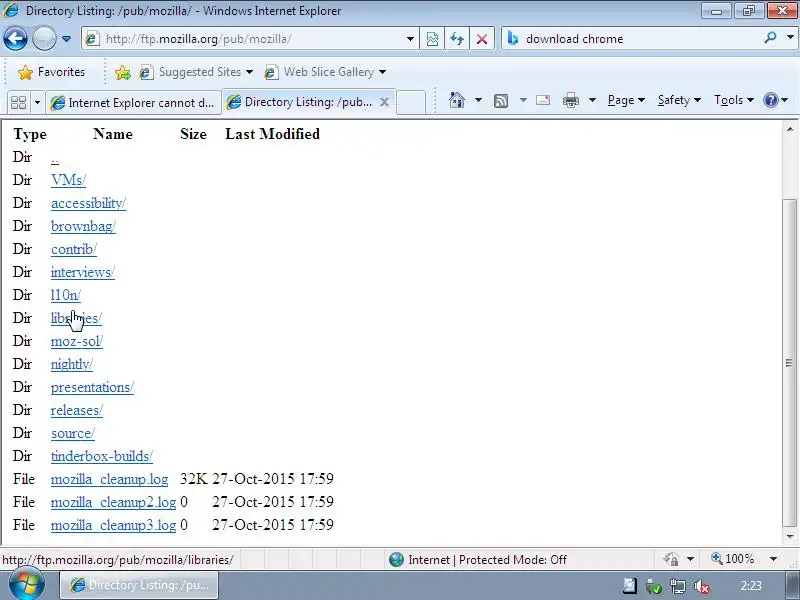Open the source/ directory link

[72, 433]
